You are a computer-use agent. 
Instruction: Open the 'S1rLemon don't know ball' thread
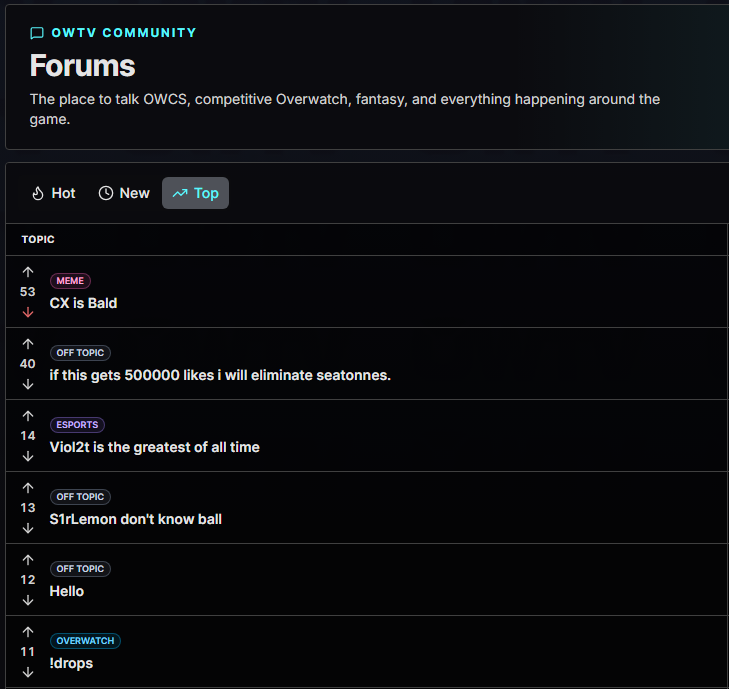tap(135, 519)
